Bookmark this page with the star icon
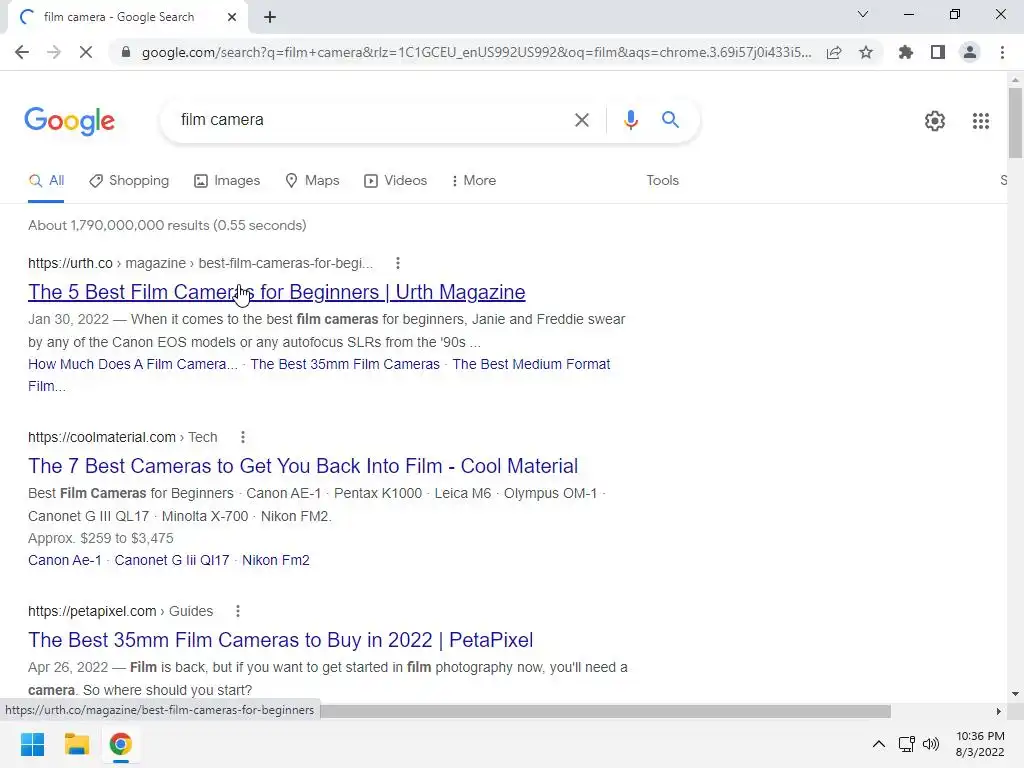This screenshot has height=768, width=1024. point(866,52)
